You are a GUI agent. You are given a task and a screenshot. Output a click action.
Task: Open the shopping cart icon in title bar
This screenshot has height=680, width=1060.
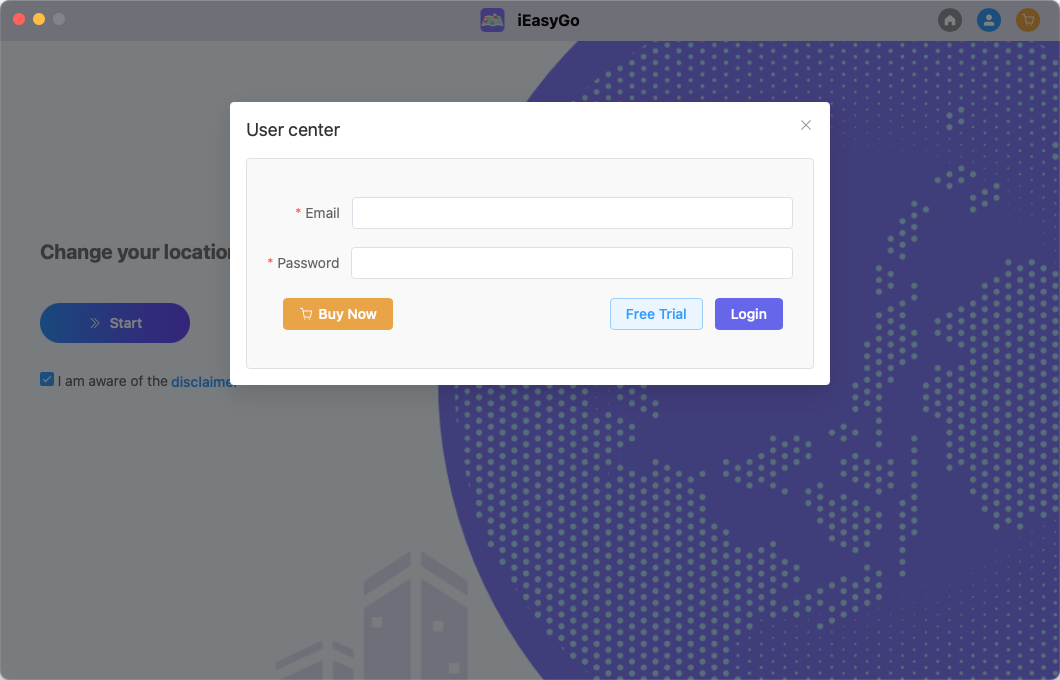[1028, 20]
